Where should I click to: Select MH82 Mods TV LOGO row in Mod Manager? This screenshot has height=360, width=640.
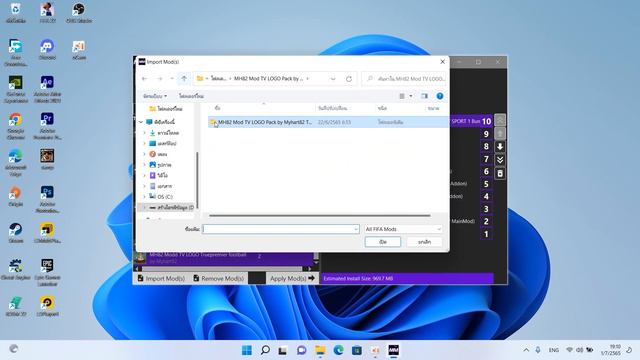point(224,258)
